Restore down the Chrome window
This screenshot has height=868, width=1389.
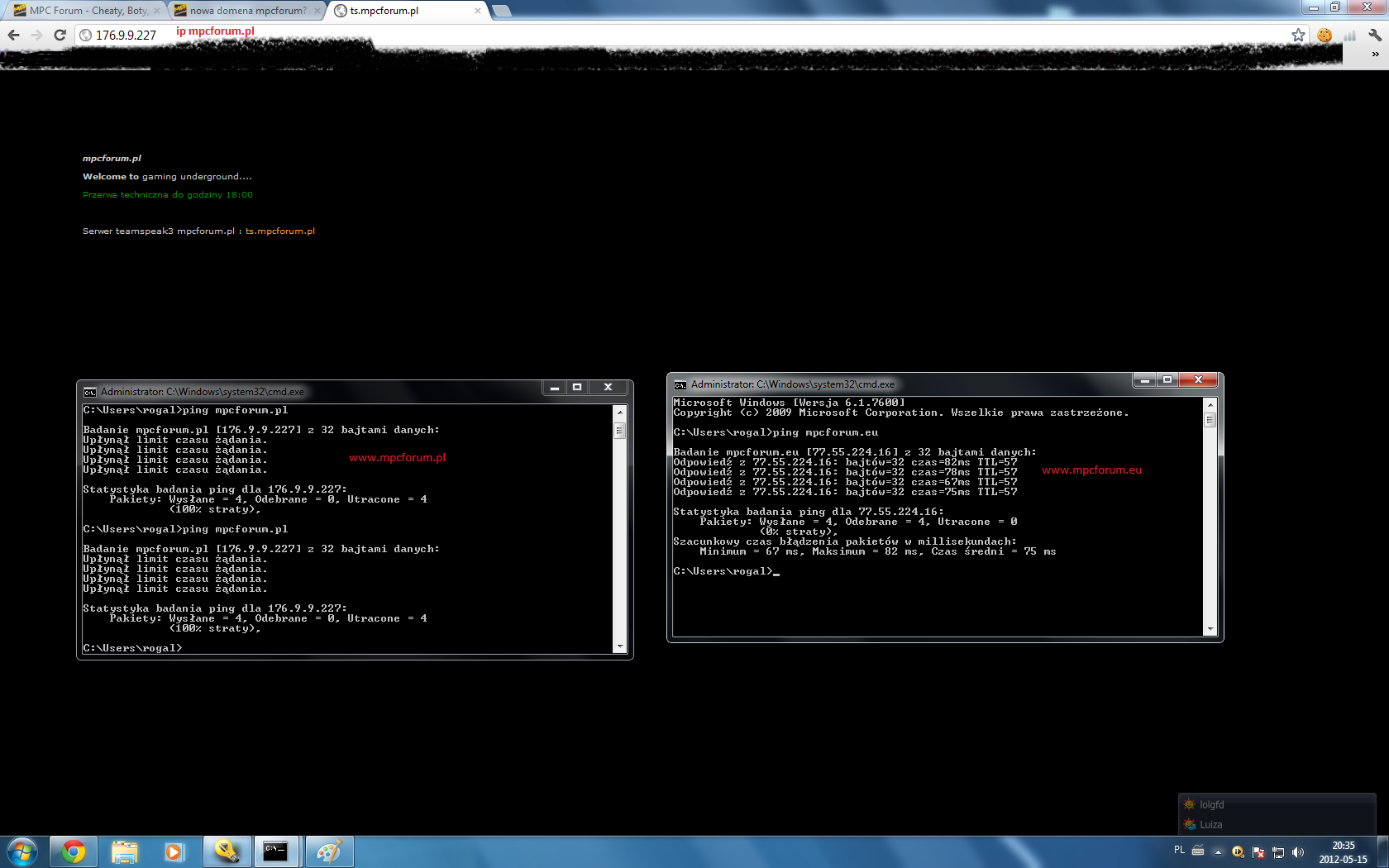[x=1335, y=7]
